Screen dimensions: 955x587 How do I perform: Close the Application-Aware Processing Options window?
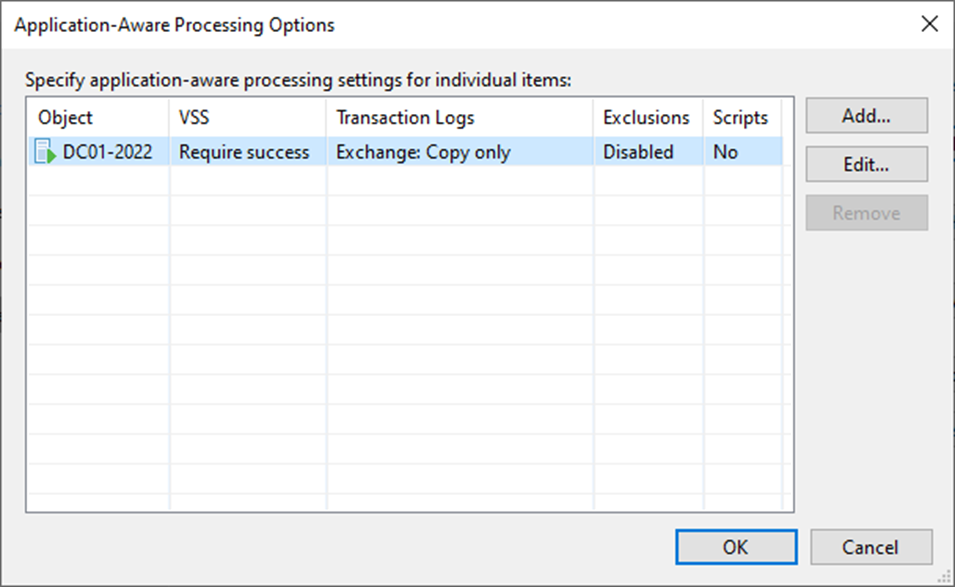[929, 24]
